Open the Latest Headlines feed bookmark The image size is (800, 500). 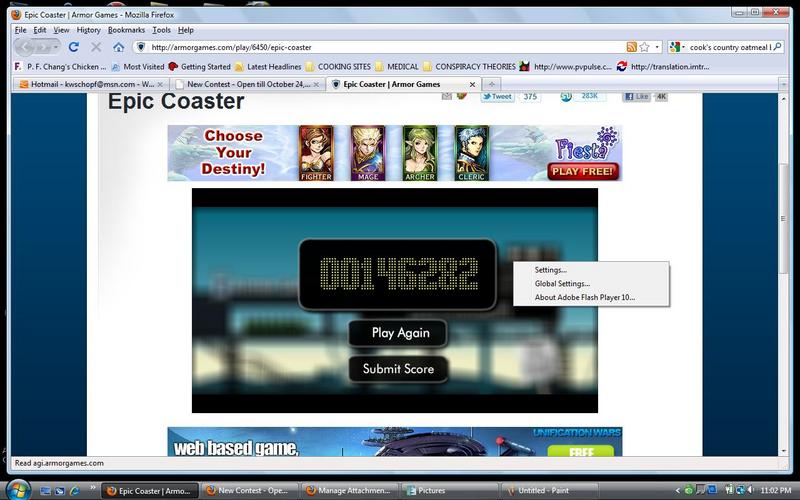[268, 66]
